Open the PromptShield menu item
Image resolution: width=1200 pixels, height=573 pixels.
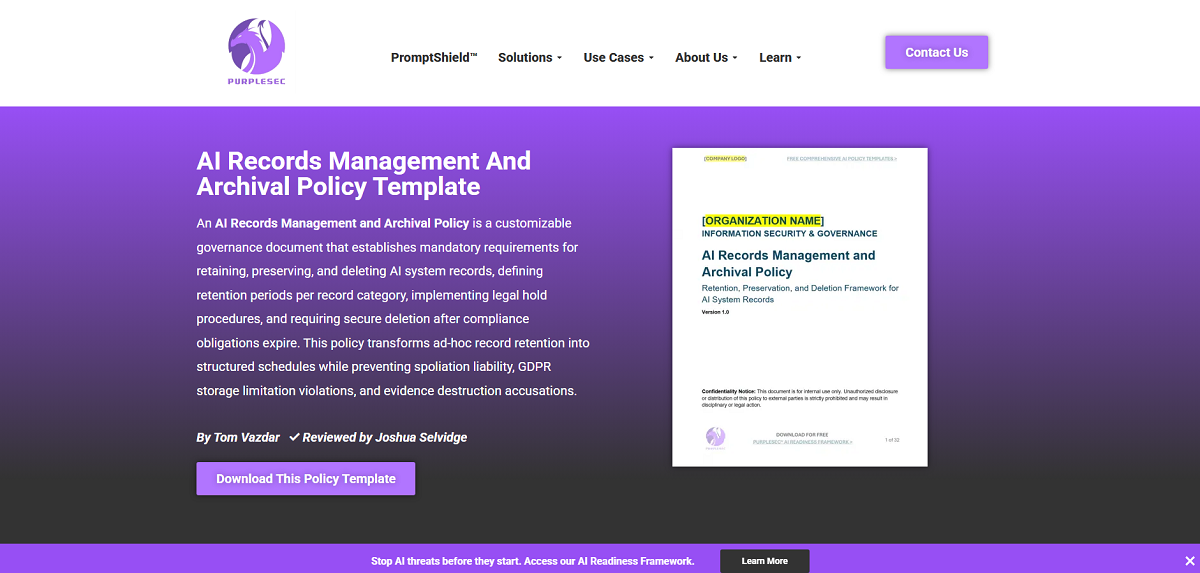[434, 57]
